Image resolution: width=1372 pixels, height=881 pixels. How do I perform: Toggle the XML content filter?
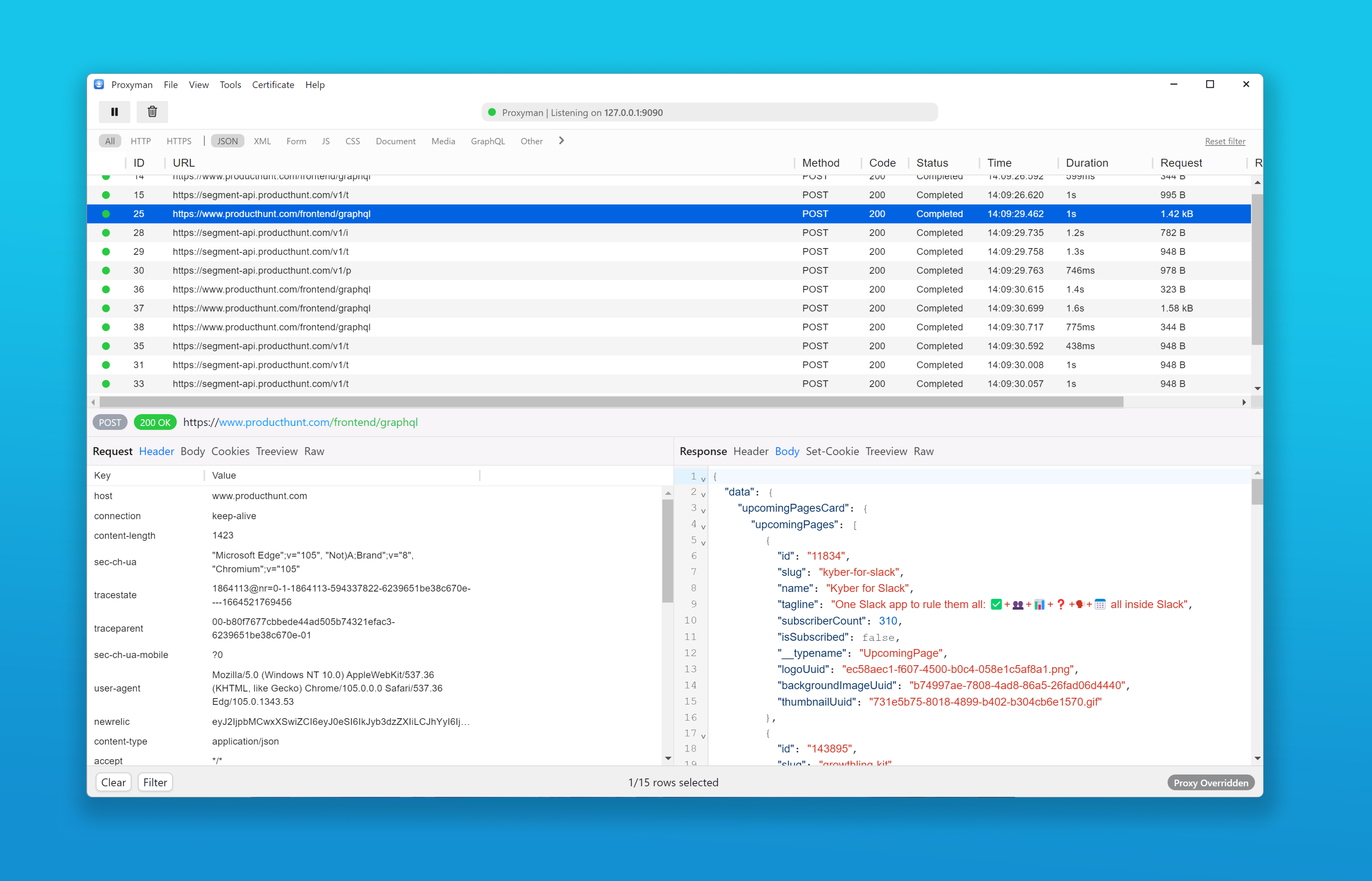pyautogui.click(x=262, y=141)
